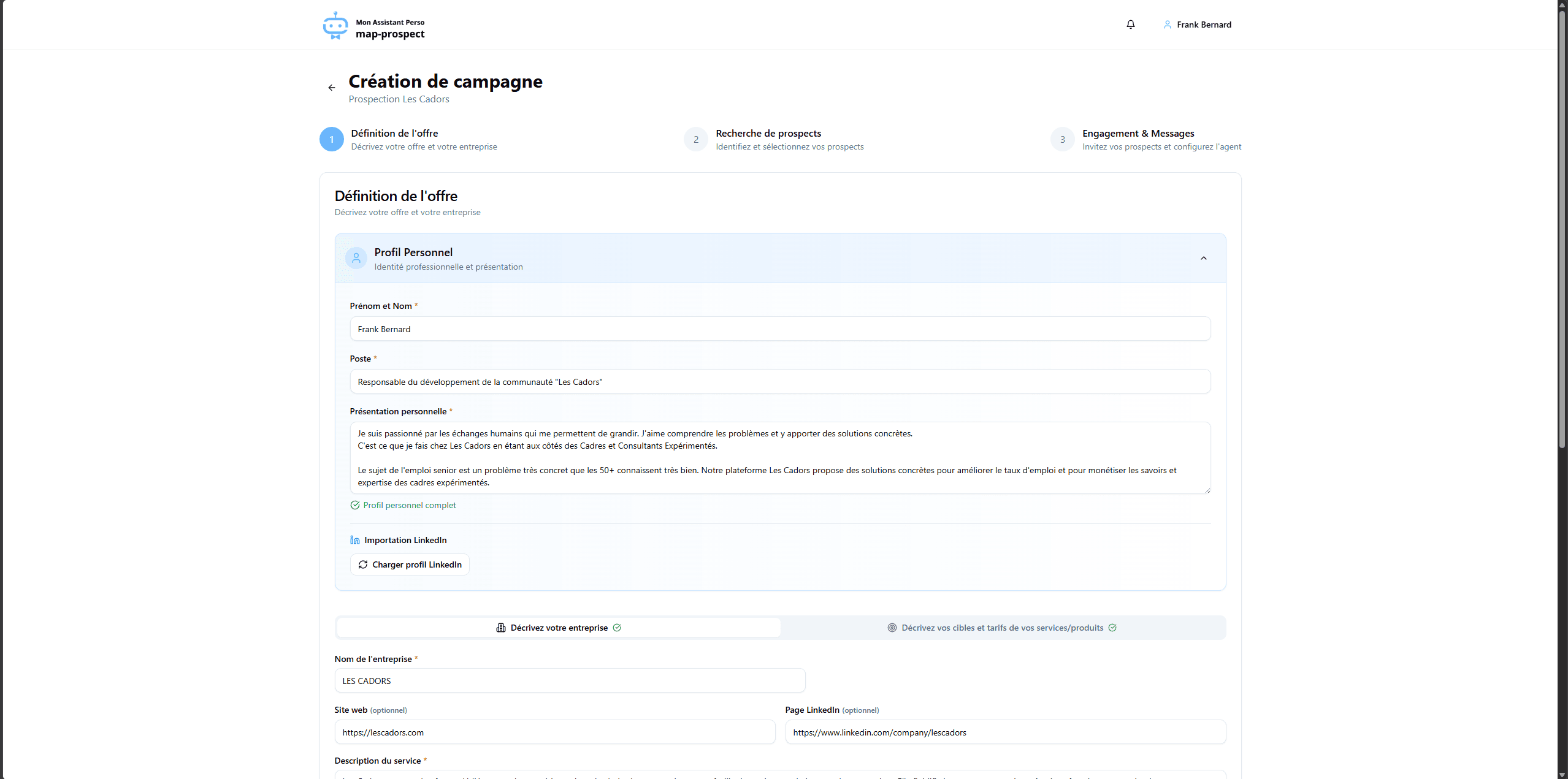Click the textarea resize handle corner
Viewport: 1568px width, 779px height.
coord(1207,490)
